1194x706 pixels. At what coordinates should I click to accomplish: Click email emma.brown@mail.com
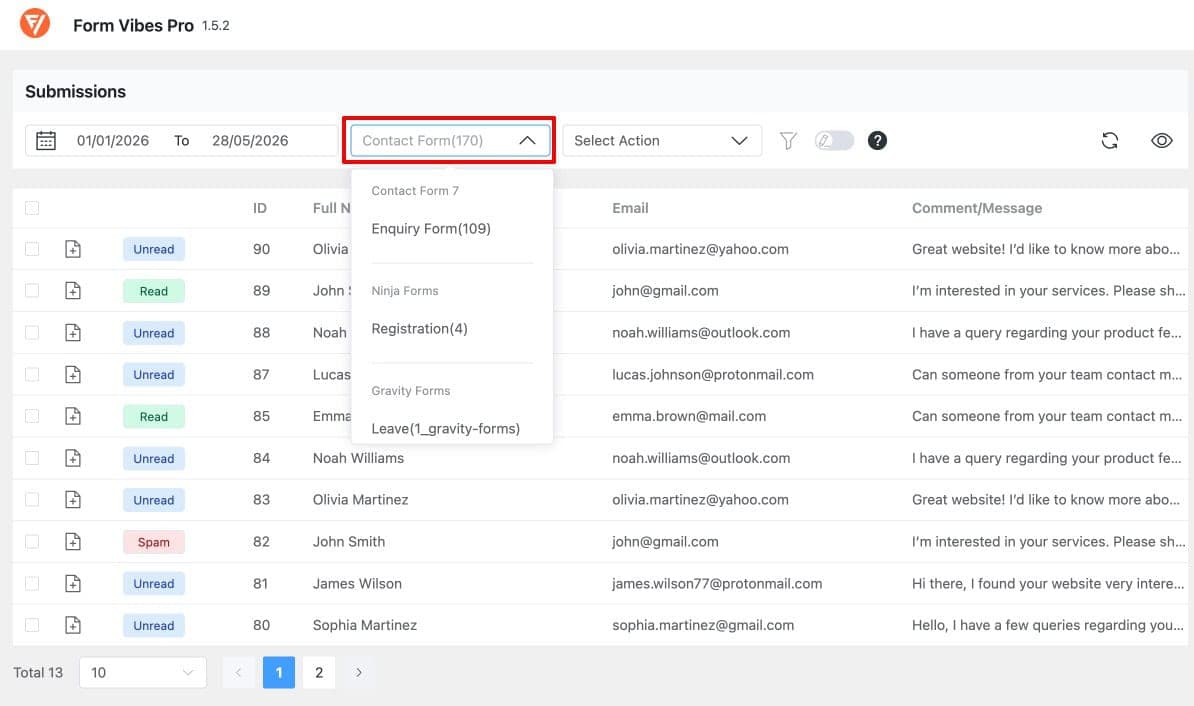point(689,416)
